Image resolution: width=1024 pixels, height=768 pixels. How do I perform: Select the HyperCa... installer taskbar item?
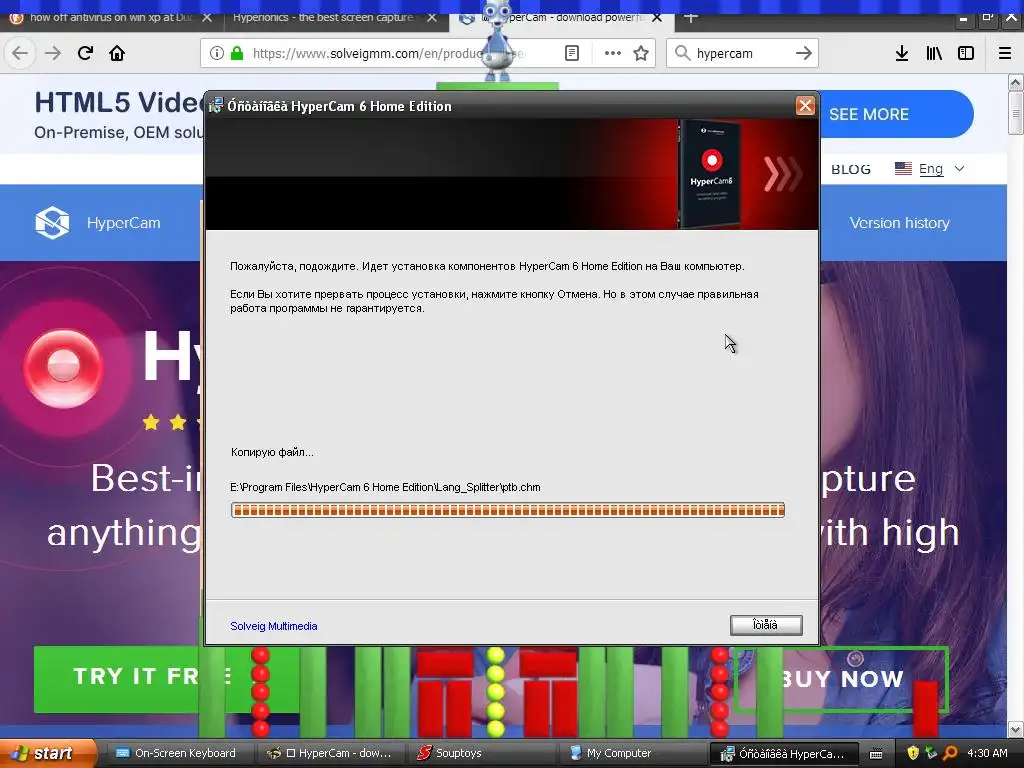click(784, 753)
